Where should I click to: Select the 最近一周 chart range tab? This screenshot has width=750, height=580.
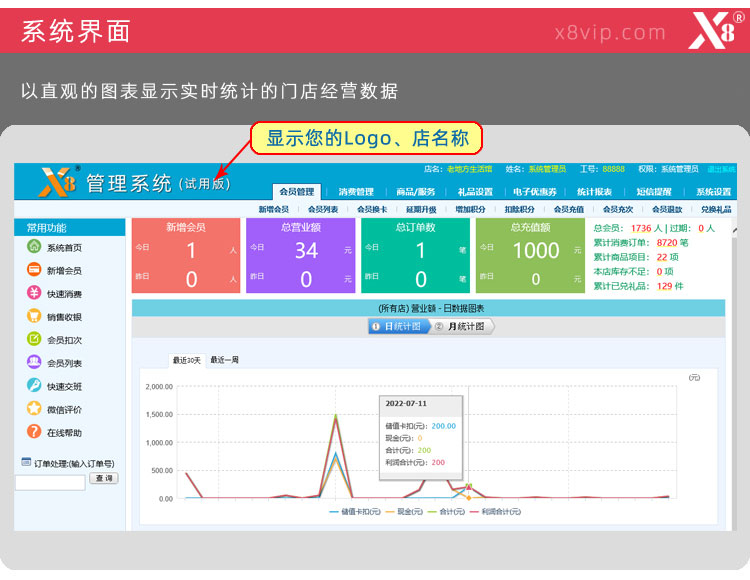(x=224, y=360)
